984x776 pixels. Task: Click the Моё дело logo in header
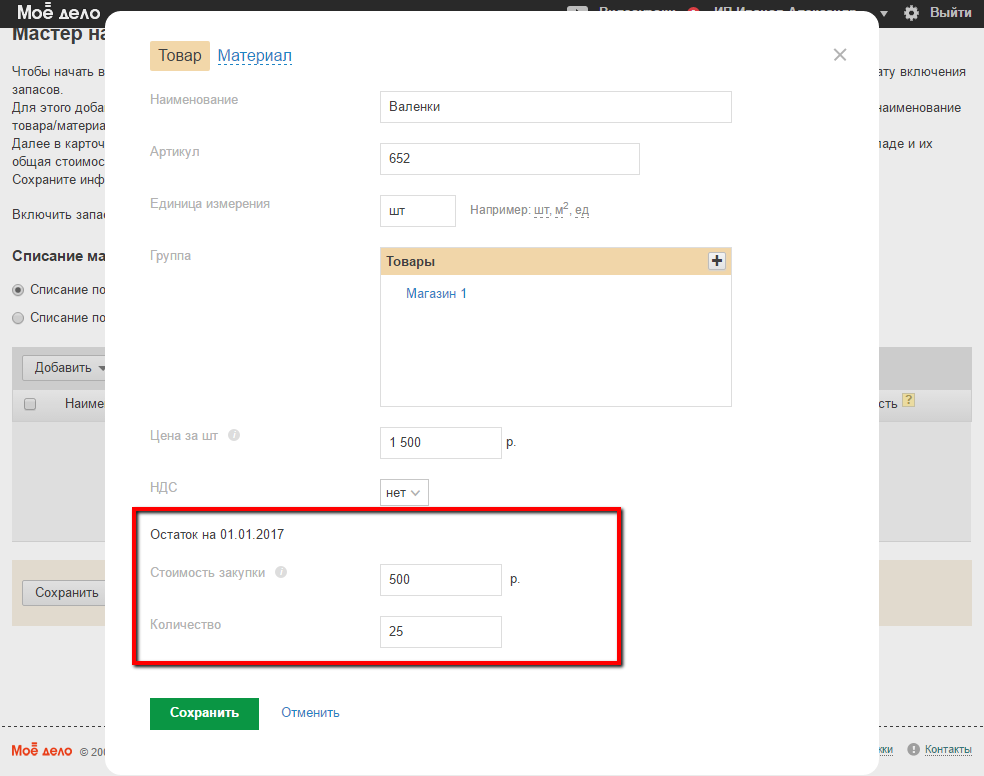click(58, 12)
